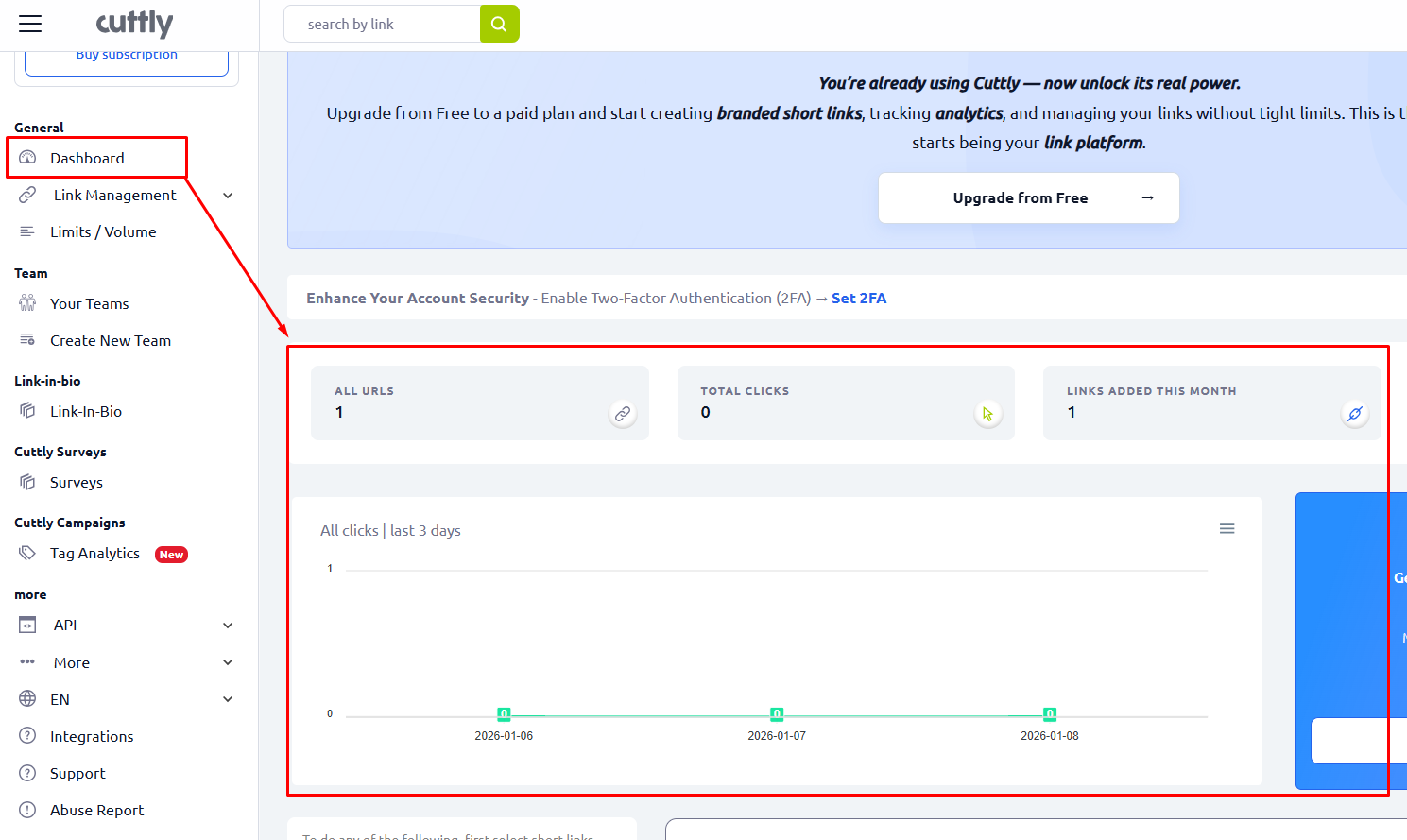Click the green search magnifier button

(x=499, y=24)
